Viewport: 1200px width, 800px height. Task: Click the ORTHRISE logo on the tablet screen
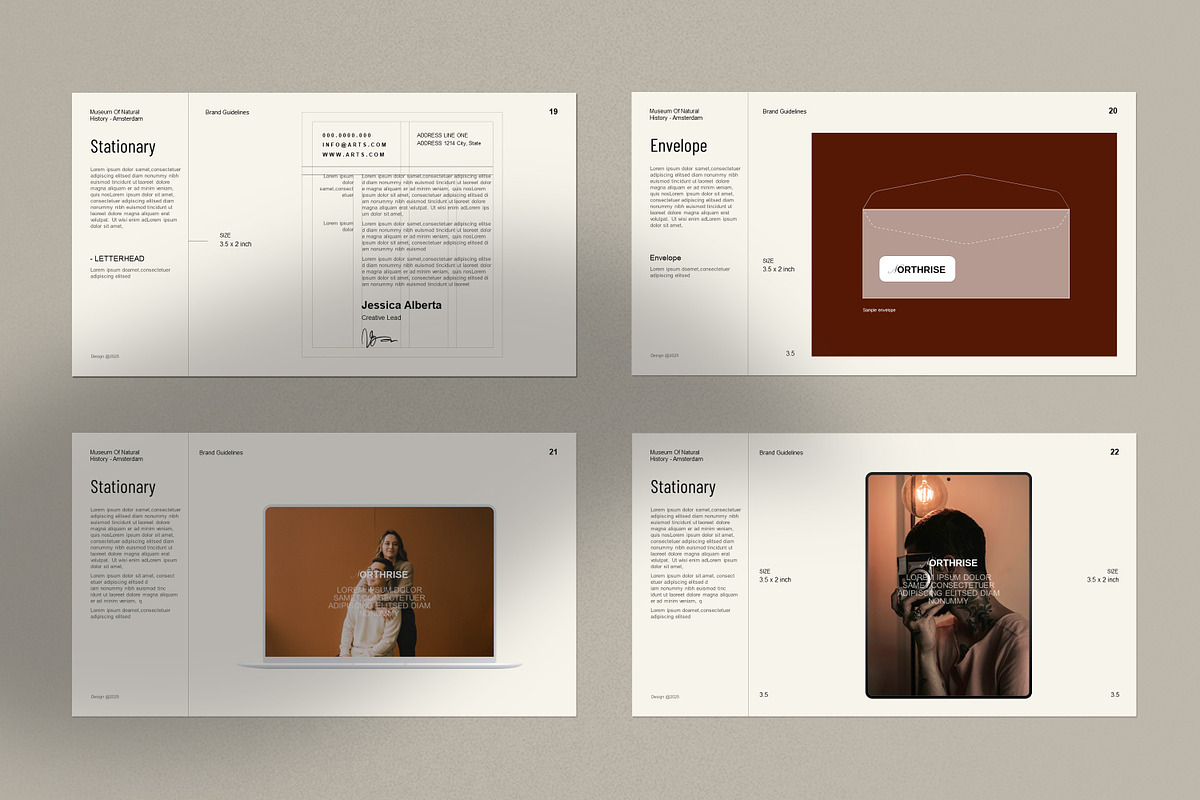pyautogui.click(x=949, y=563)
